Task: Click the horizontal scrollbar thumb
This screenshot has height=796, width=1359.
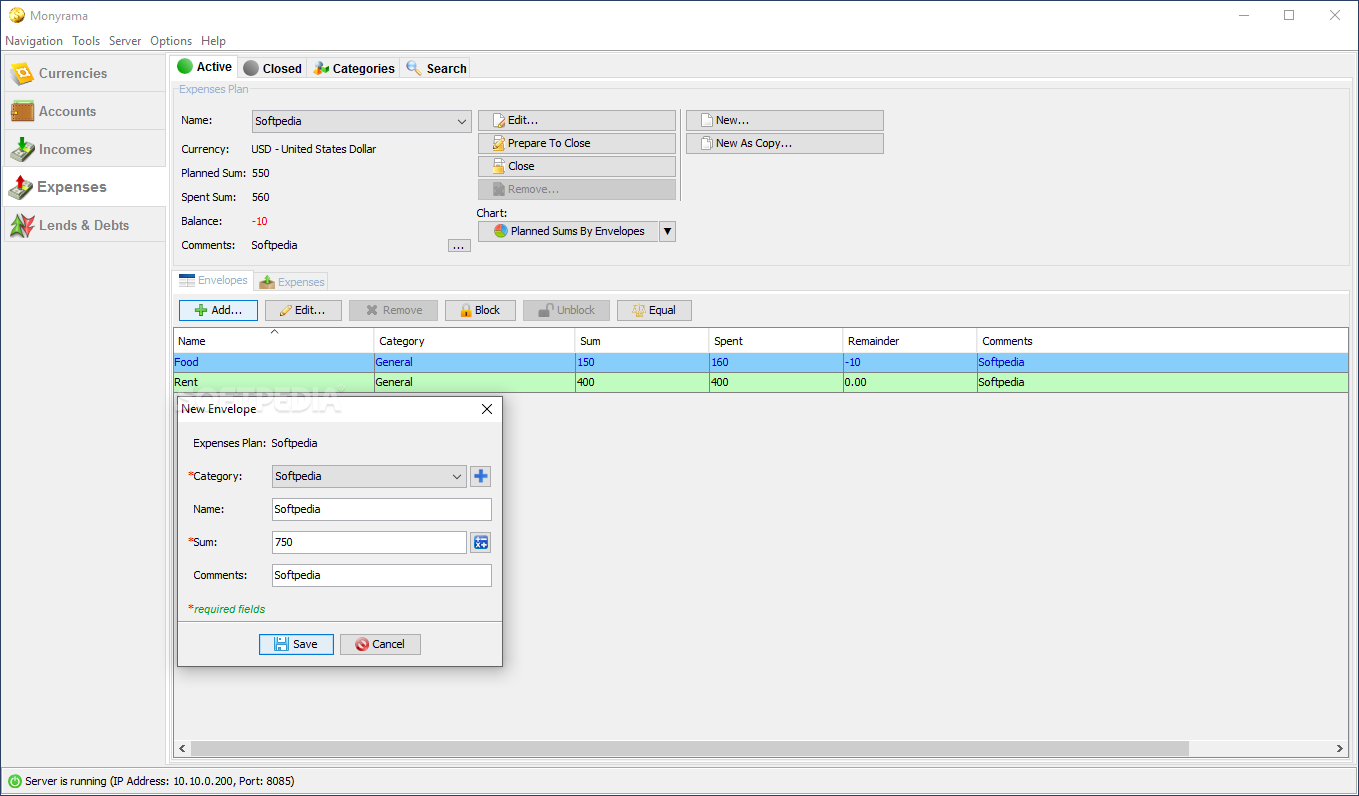Action: [690, 748]
